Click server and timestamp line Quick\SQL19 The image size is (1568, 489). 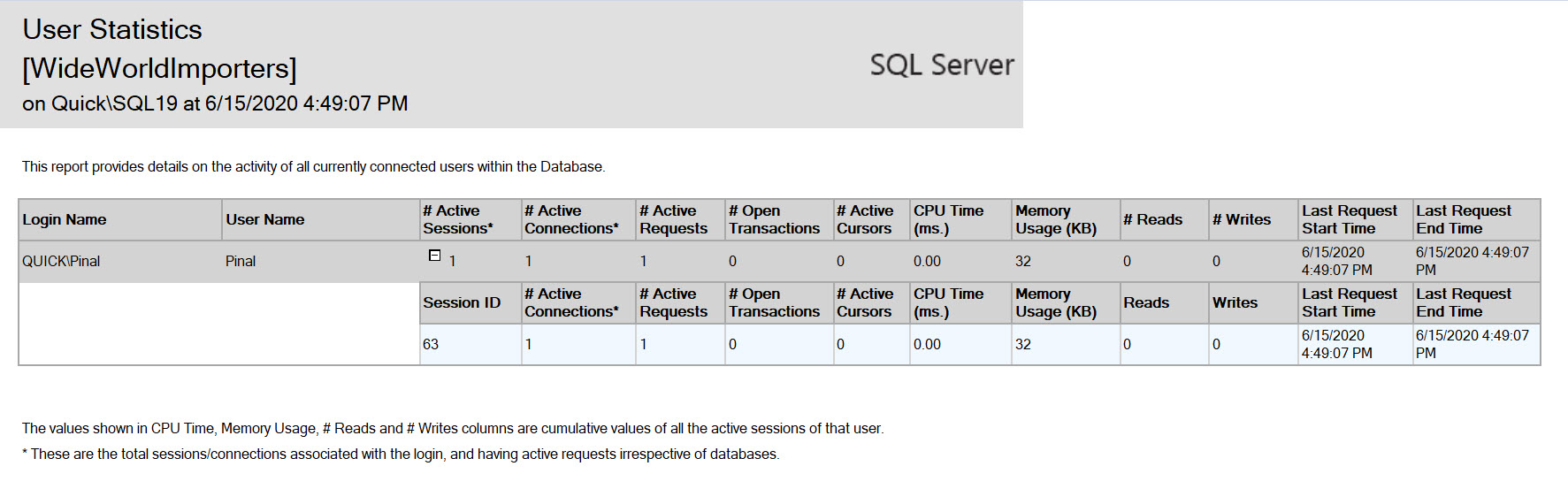coord(215,103)
